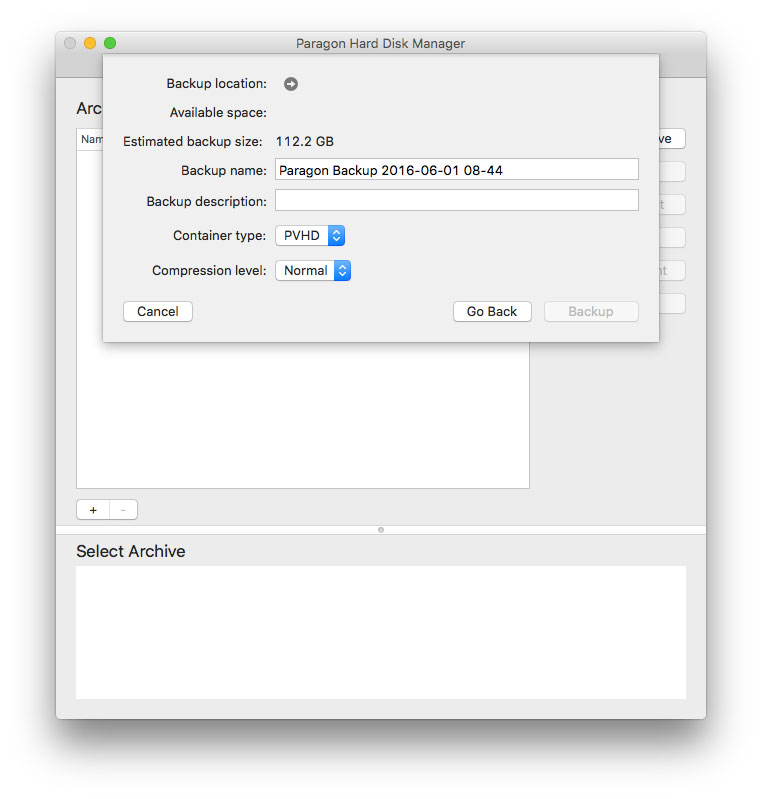The width and height of the screenshot is (762, 799).
Task: Open the Container type PVHD dropdown
Action: (x=310, y=235)
